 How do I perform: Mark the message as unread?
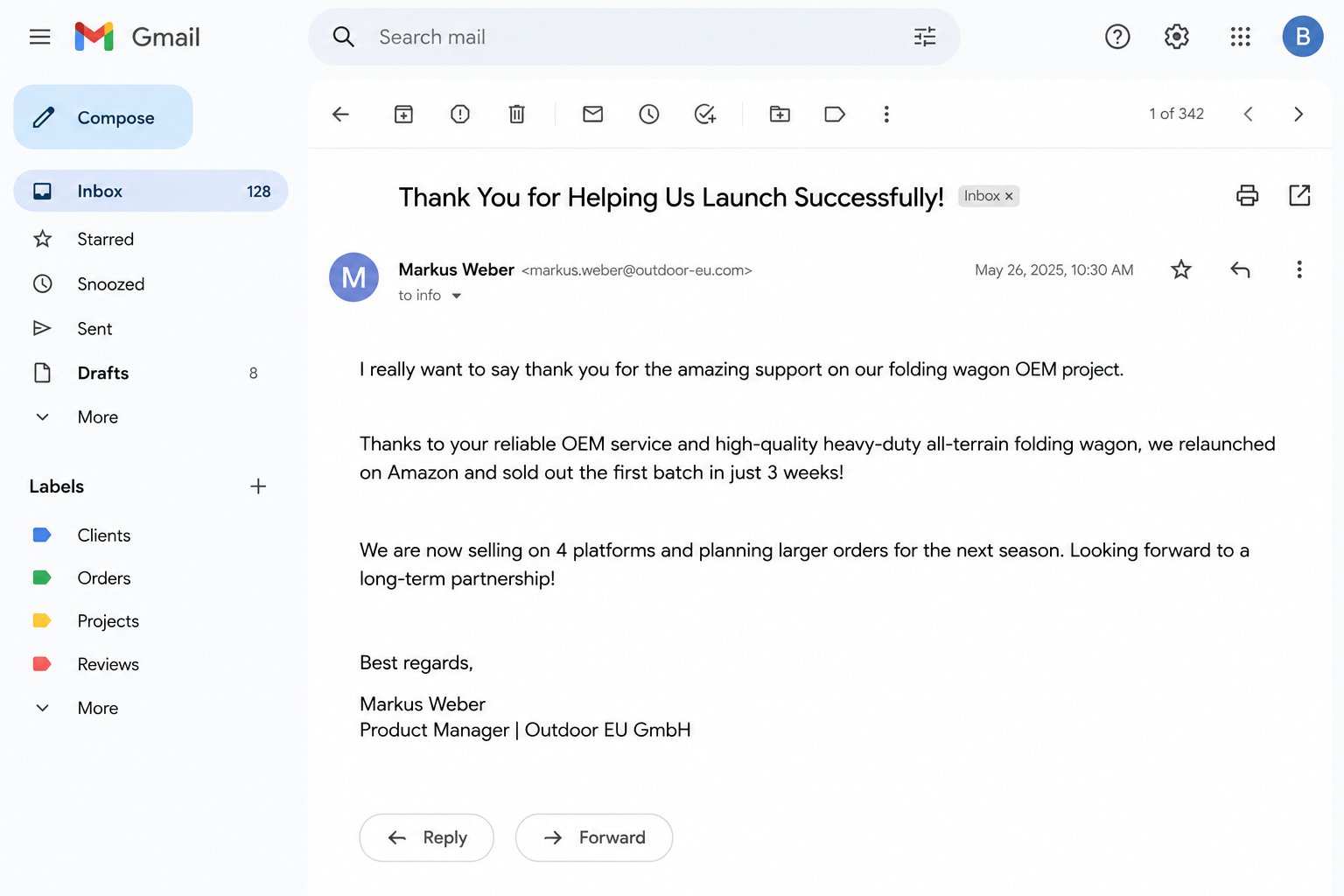pos(593,114)
